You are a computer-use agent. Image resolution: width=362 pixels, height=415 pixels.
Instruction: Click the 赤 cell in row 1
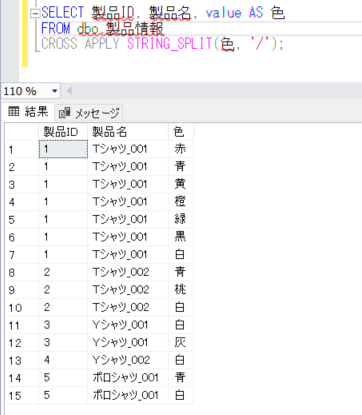pyautogui.click(x=180, y=149)
